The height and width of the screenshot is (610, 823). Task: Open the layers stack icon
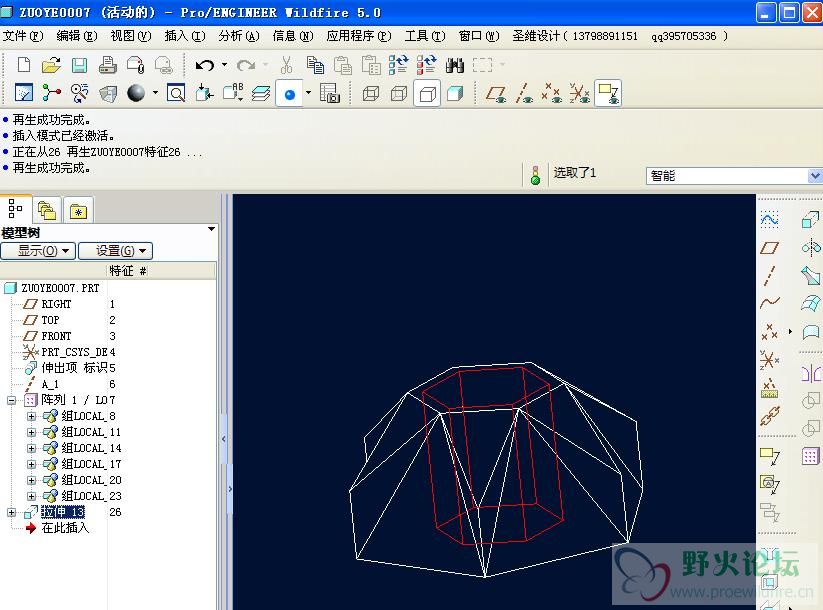(x=261, y=93)
